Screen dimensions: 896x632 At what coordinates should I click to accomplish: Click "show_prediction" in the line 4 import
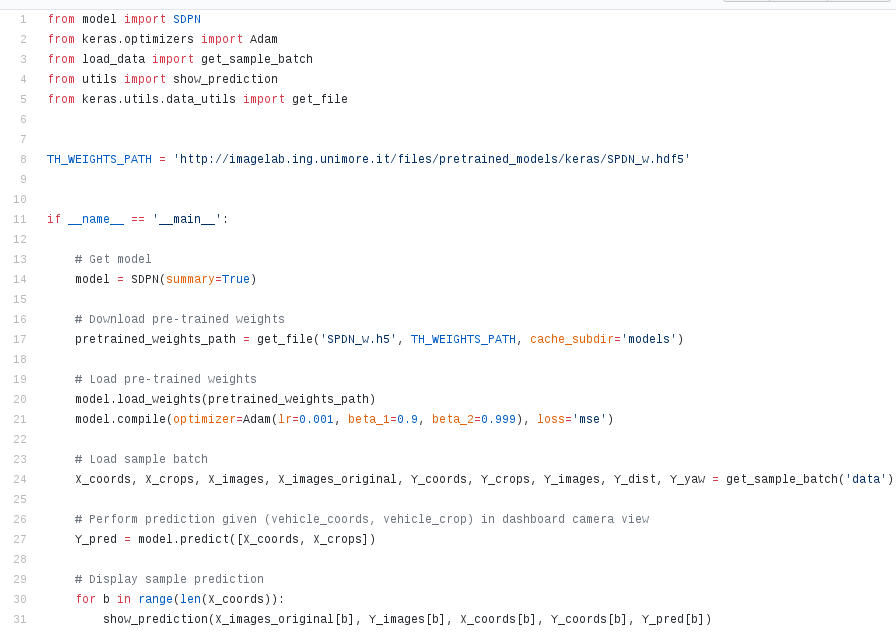pos(225,79)
